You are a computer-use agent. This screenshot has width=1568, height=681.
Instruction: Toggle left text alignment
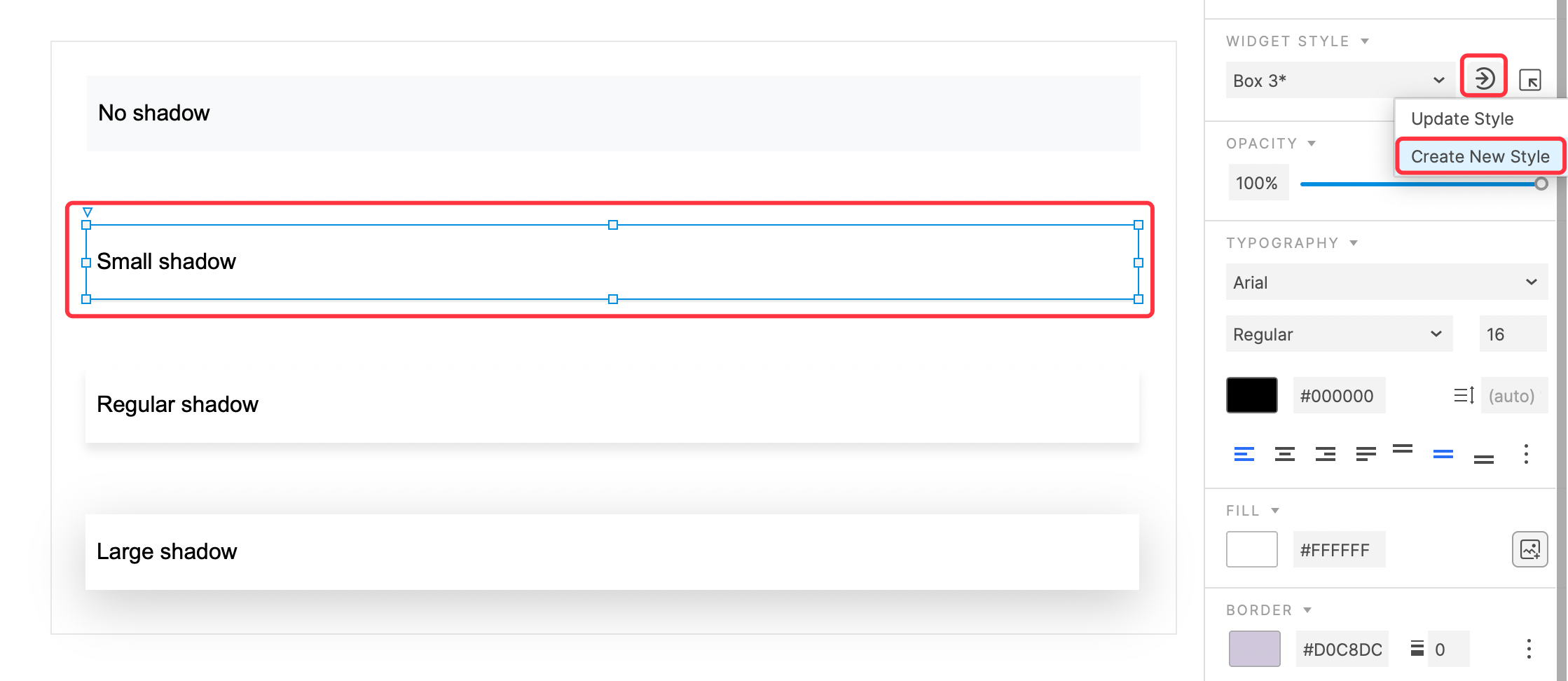pyautogui.click(x=1244, y=454)
